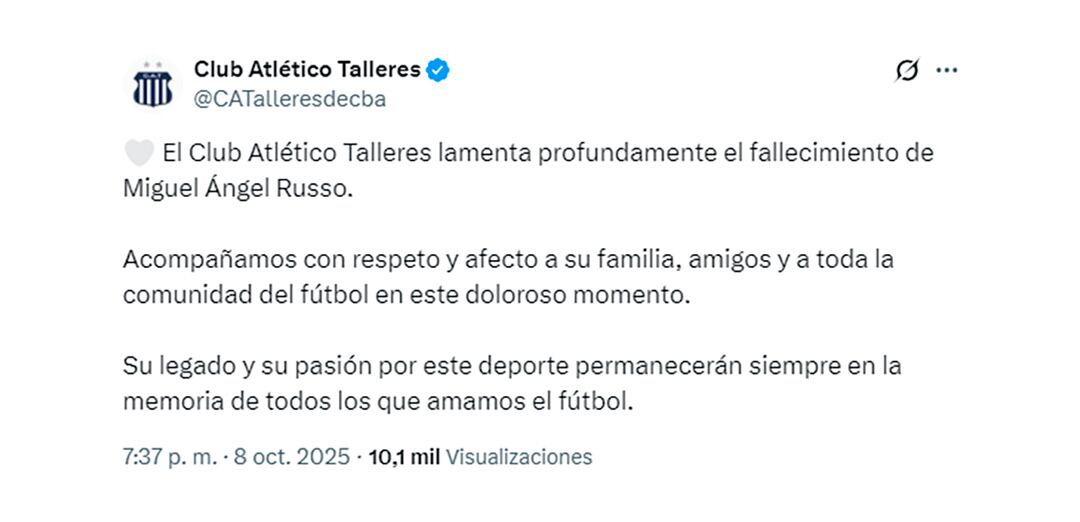
Task: Click the paragraph starting with Su legado
Action: (512, 383)
